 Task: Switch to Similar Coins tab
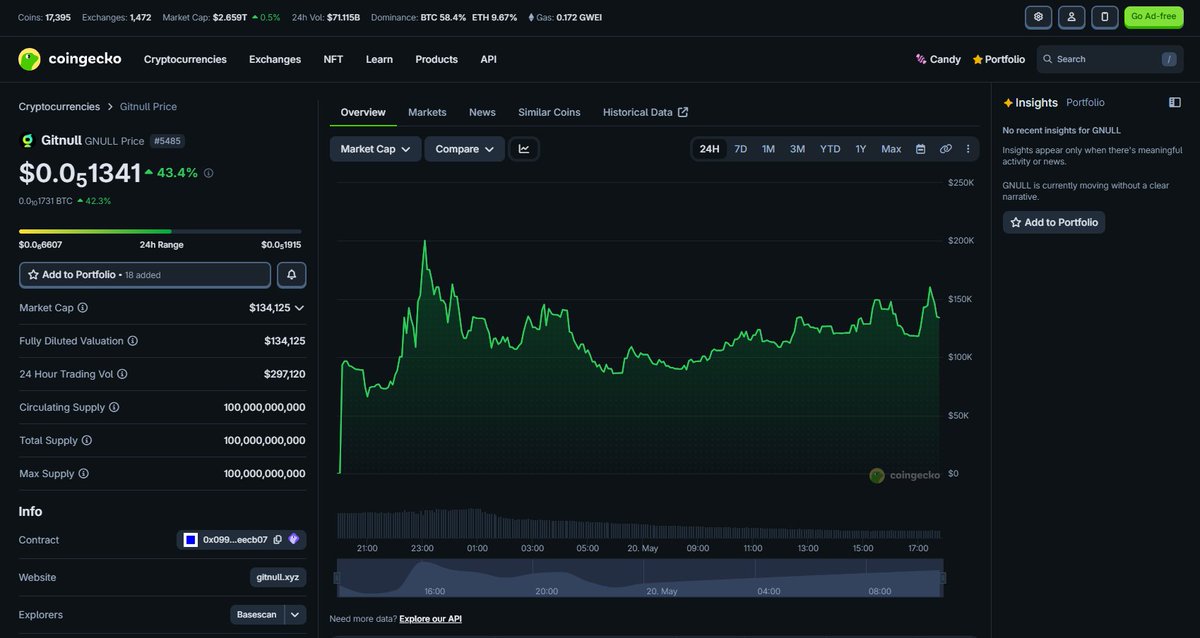pyautogui.click(x=549, y=112)
